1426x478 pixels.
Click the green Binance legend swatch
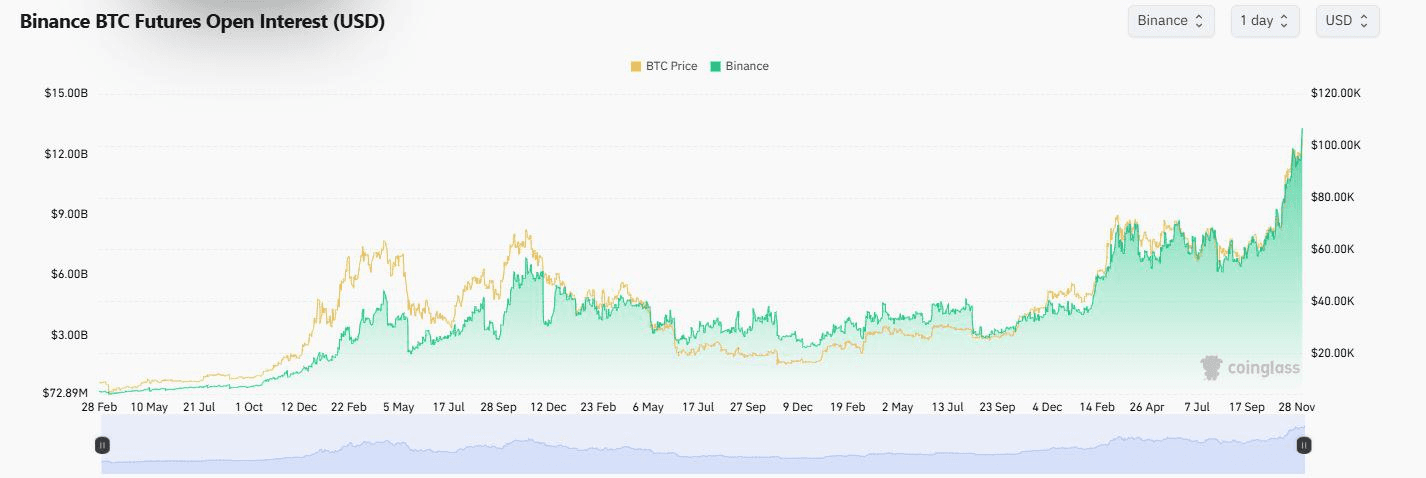[x=716, y=66]
